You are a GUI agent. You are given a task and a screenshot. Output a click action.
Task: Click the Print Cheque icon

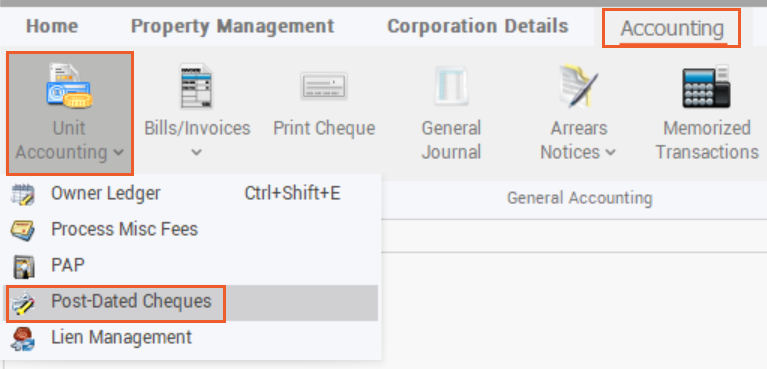(324, 87)
